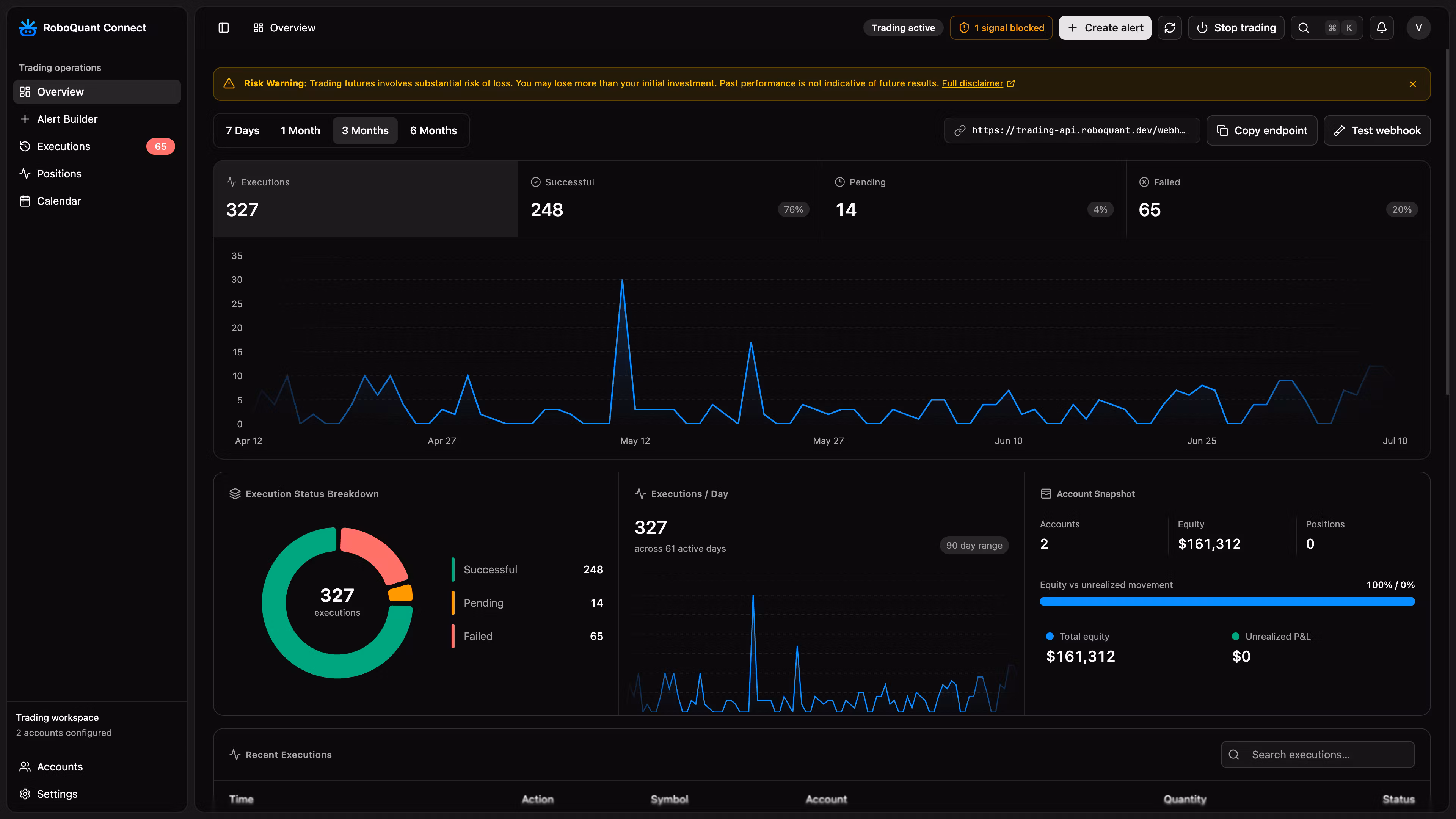Screen dimensions: 1456x819
Task: Switch to the 6 Months range
Action: (x=433, y=130)
